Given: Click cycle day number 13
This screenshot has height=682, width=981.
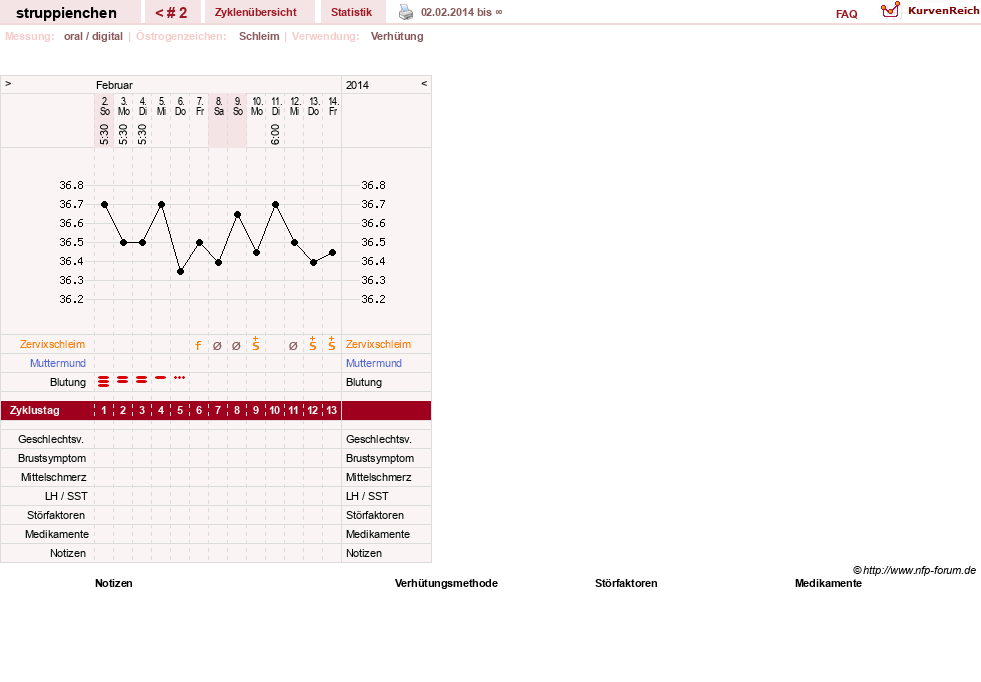Looking at the screenshot, I should tap(332, 410).
